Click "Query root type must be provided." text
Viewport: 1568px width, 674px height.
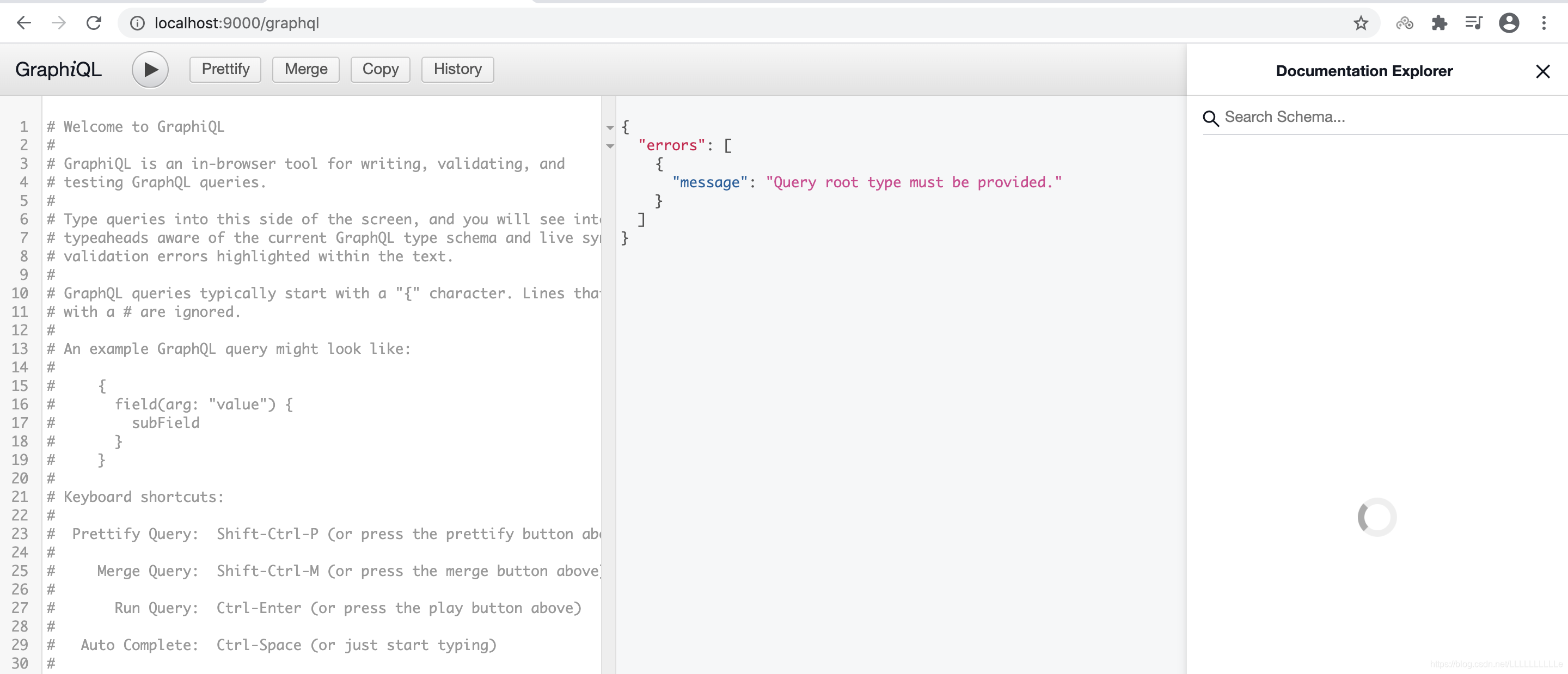pyautogui.click(x=914, y=183)
